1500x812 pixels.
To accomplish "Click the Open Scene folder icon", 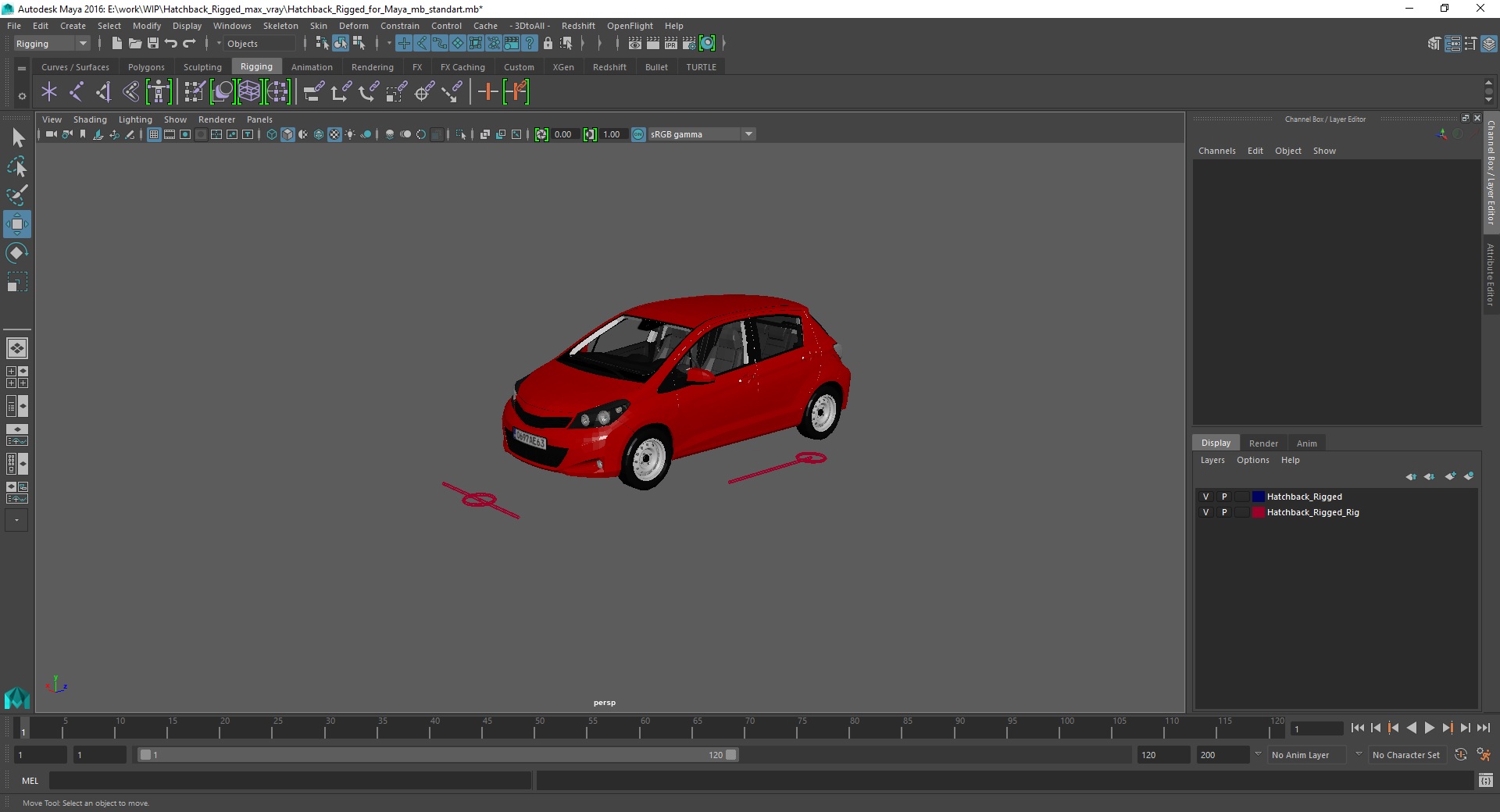I will (x=135, y=44).
